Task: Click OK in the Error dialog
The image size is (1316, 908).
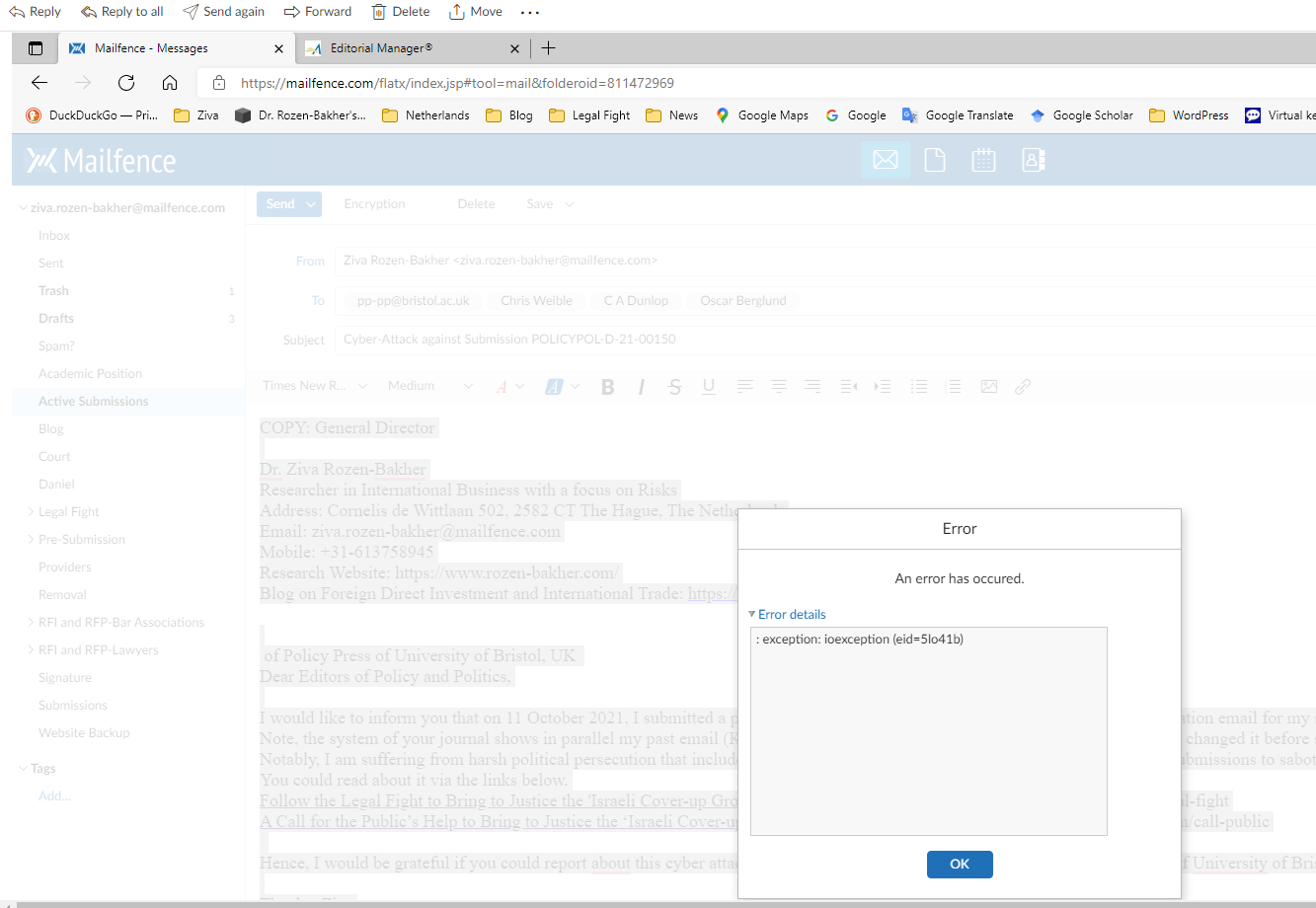Action: click(960, 864)
